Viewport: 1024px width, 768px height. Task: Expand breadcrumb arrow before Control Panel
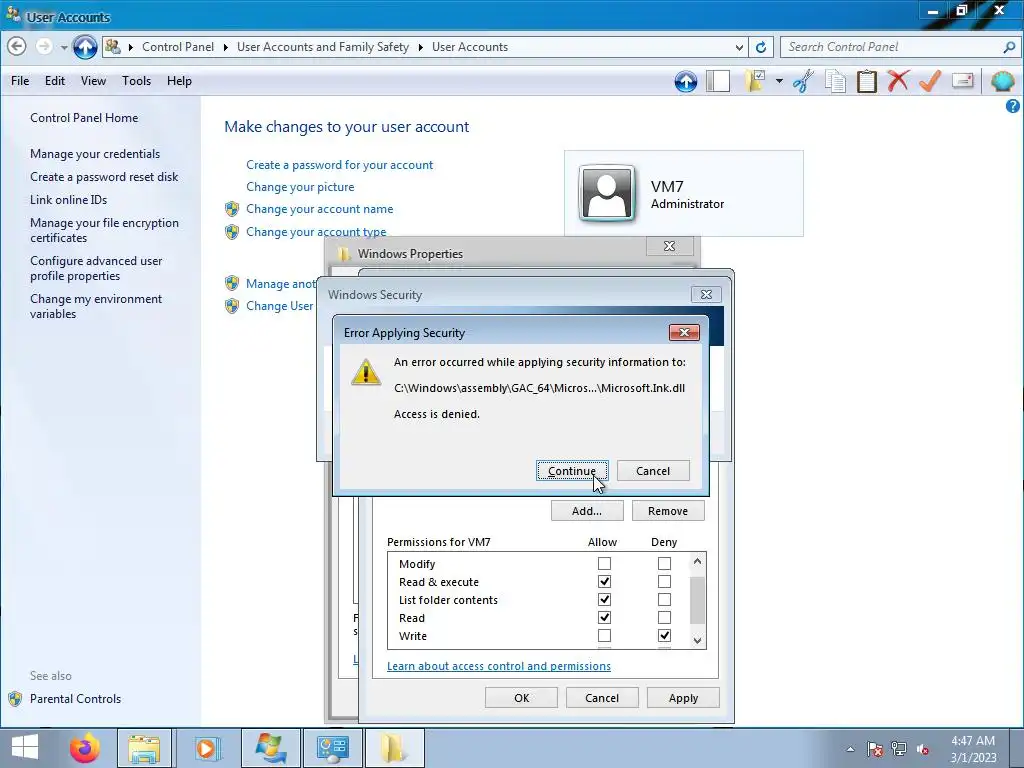131,47
